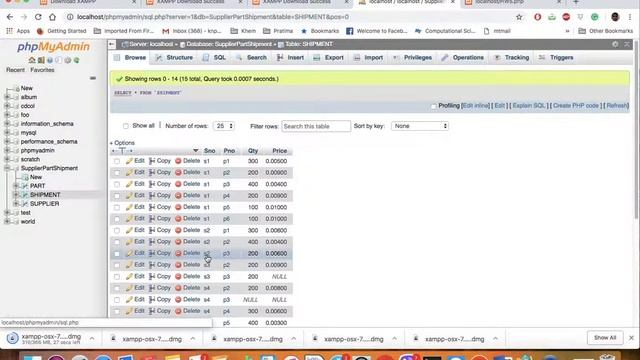Close the downloads bar

(631, 338)
